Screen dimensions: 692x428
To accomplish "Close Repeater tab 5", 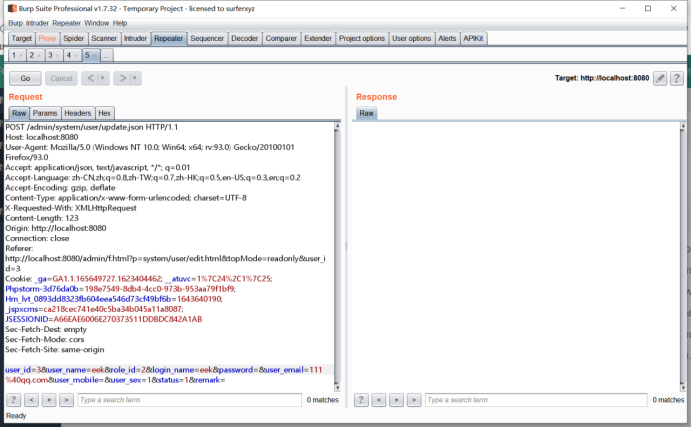I will (x=94, y=56).
